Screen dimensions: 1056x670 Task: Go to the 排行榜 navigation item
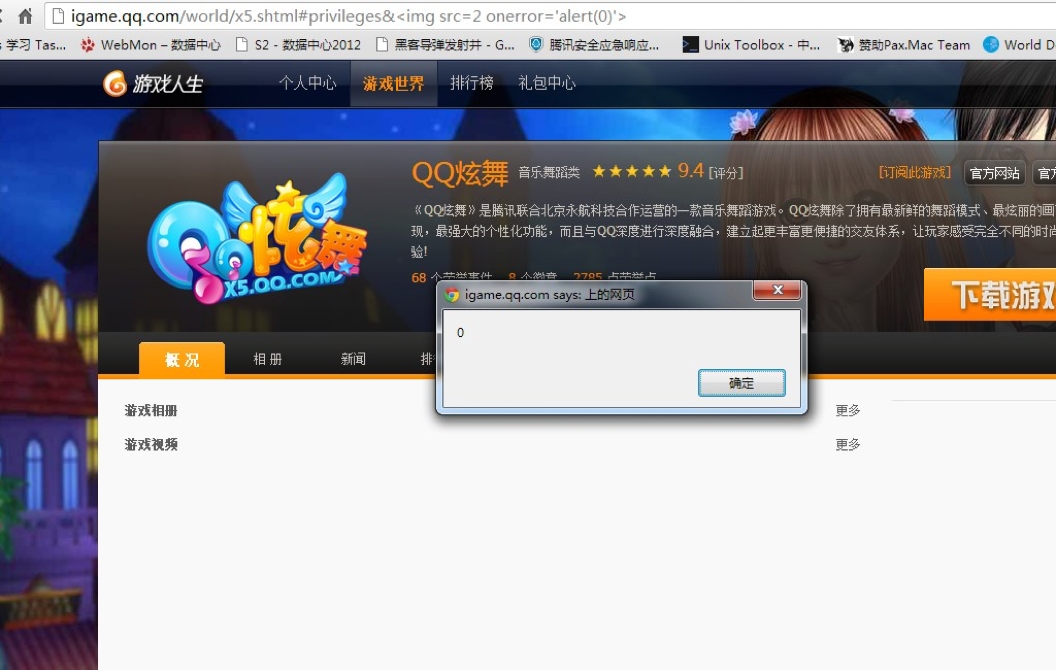[471, 83]
